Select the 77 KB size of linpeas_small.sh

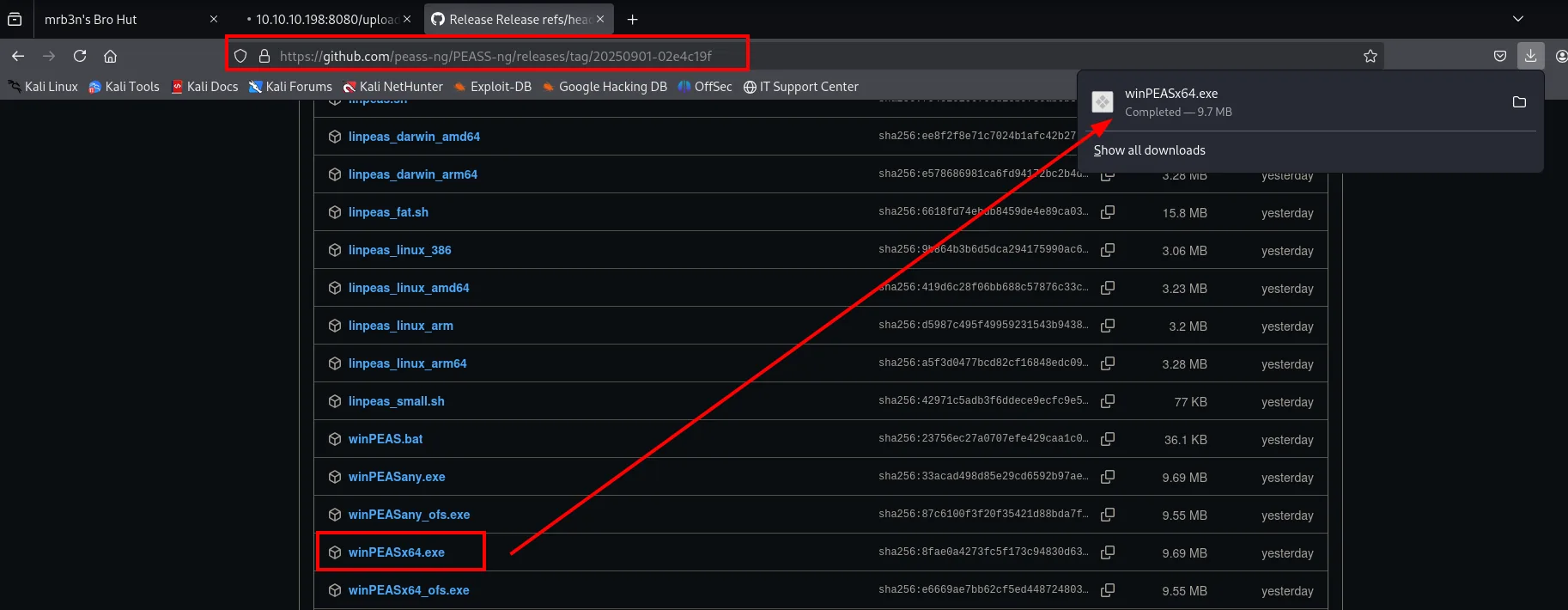tap(1190, 402)
